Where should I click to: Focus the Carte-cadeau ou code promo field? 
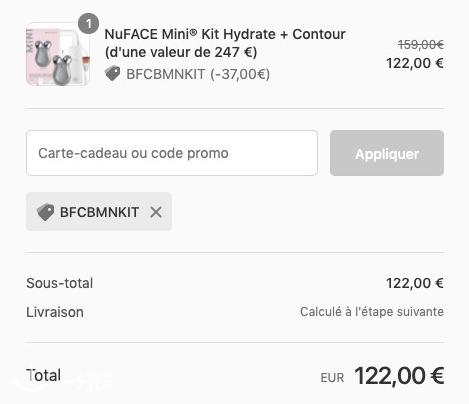point(172,153)
